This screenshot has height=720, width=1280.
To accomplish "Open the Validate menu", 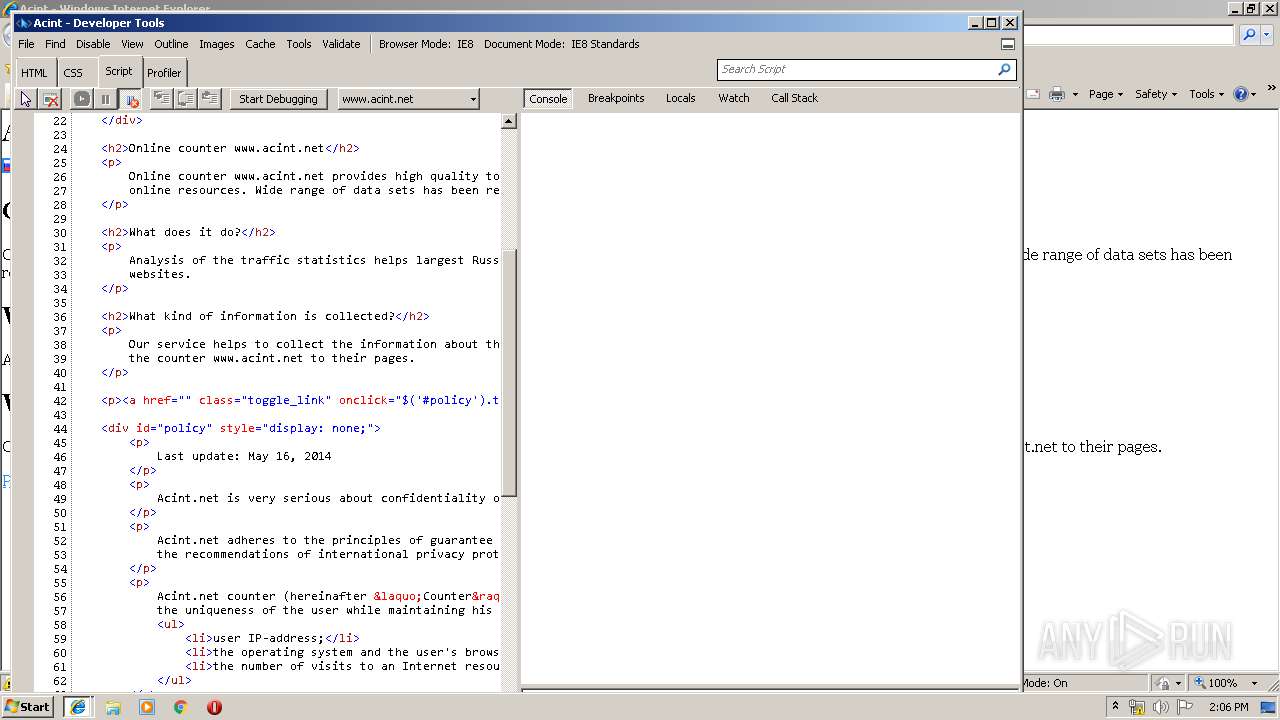I will [x=341, y=44].
